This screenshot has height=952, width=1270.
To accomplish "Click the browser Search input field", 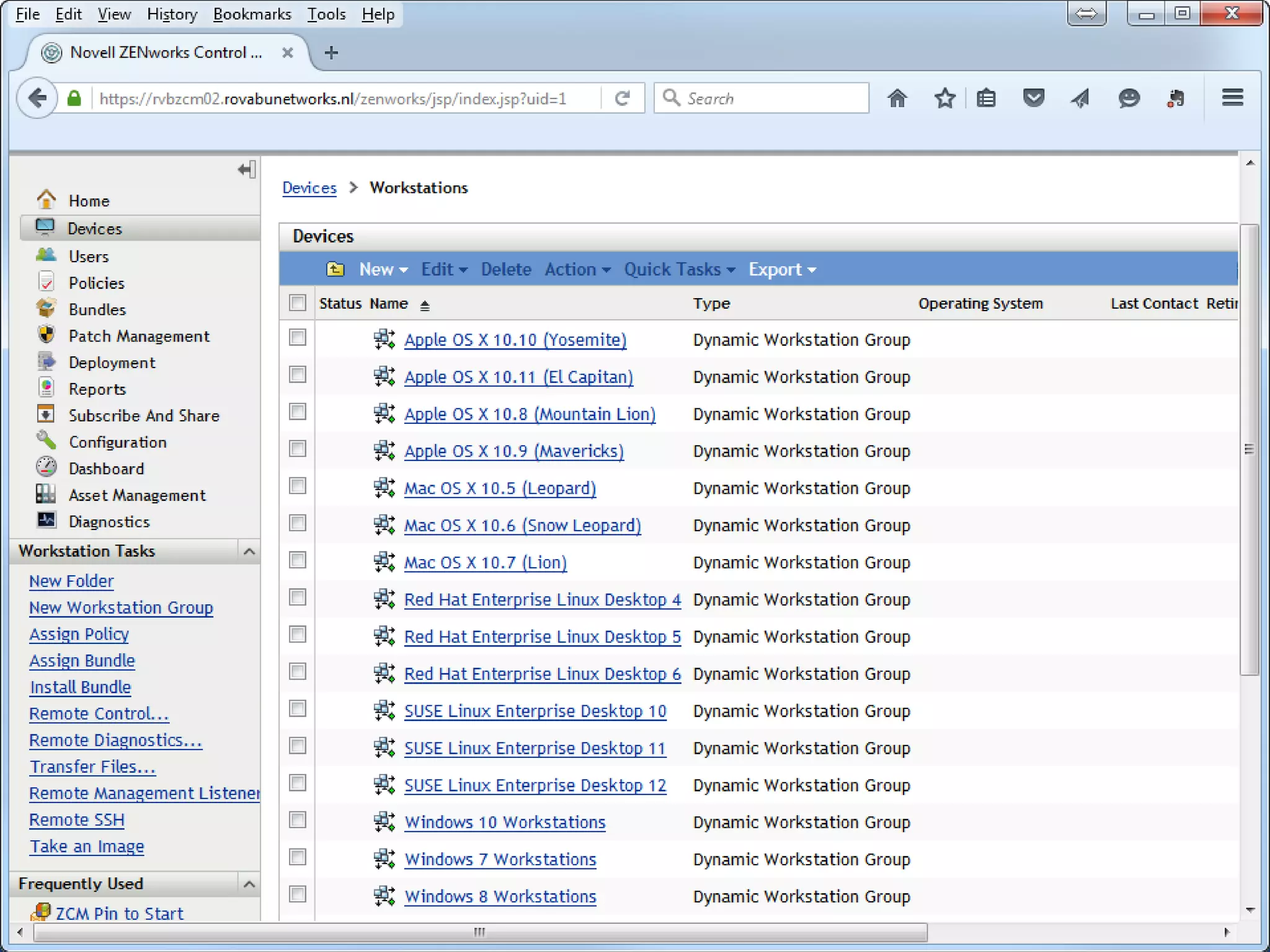I will (x=762, y=98).
